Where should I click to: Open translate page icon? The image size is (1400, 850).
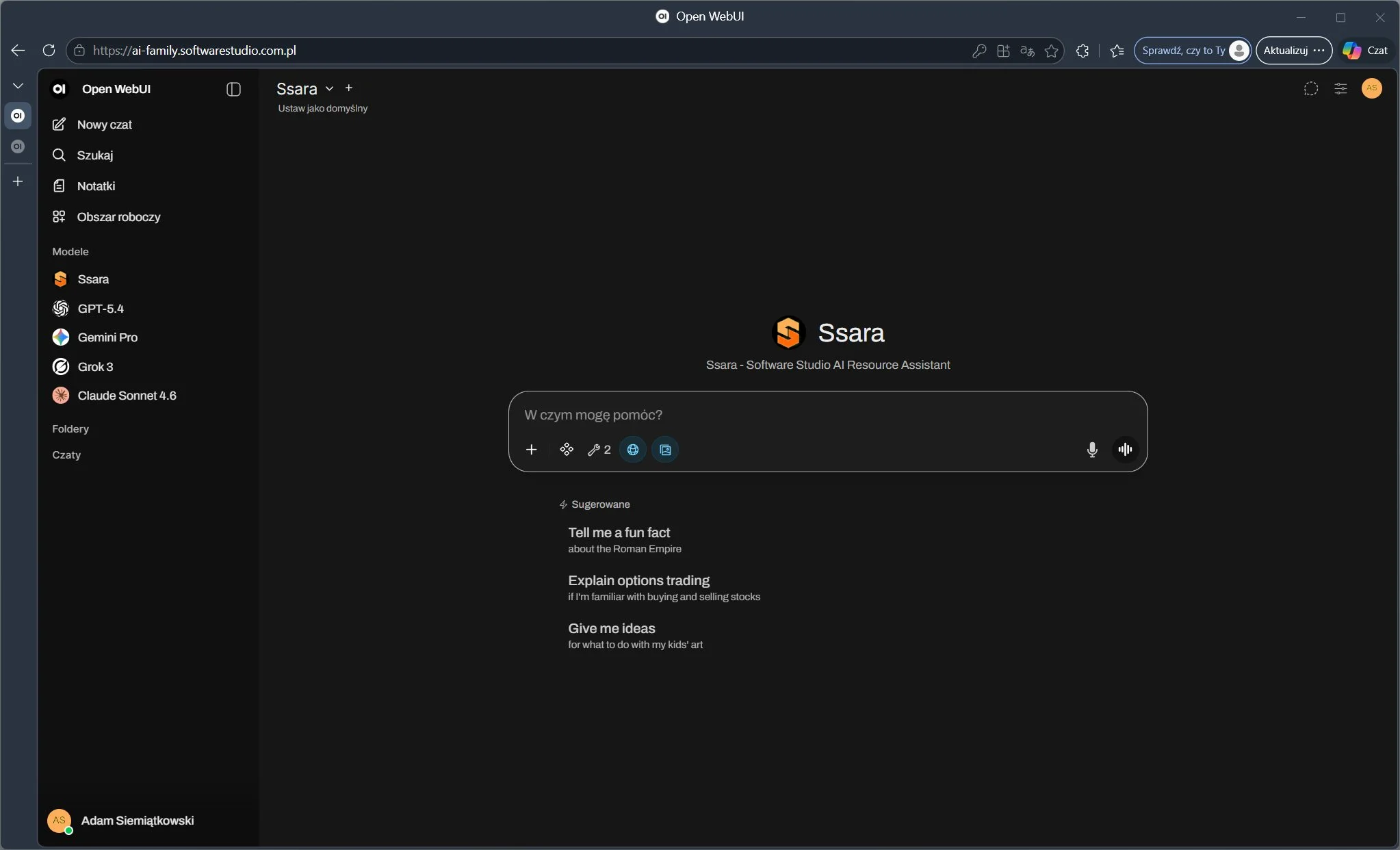pos(1027,51)
